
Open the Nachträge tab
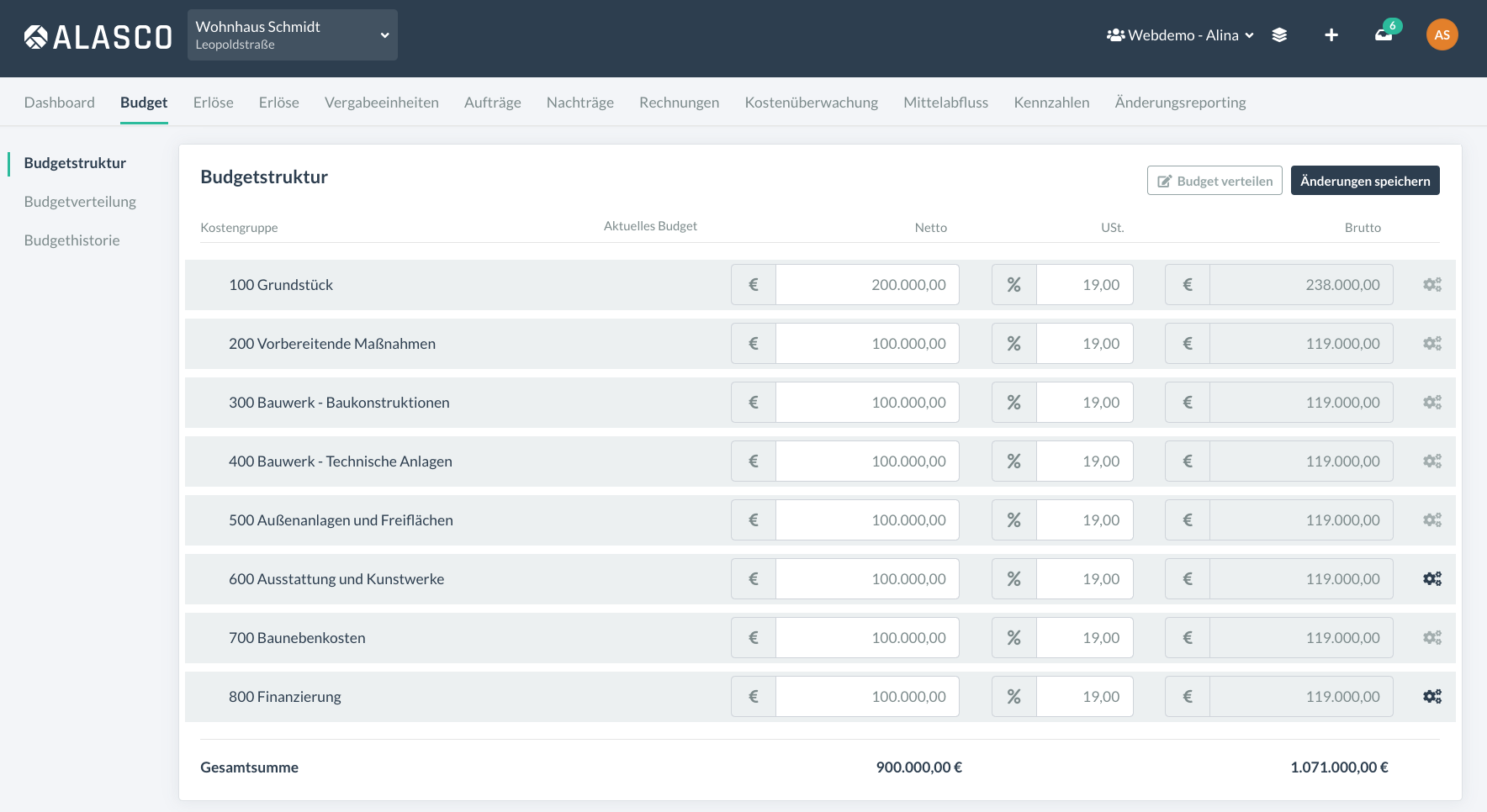pos(580,103)
